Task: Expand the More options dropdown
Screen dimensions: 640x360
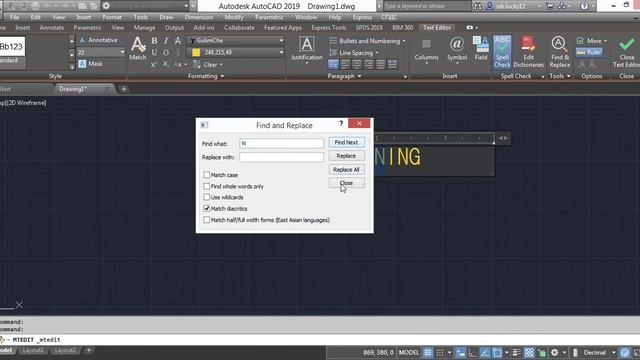Action: 605,41
